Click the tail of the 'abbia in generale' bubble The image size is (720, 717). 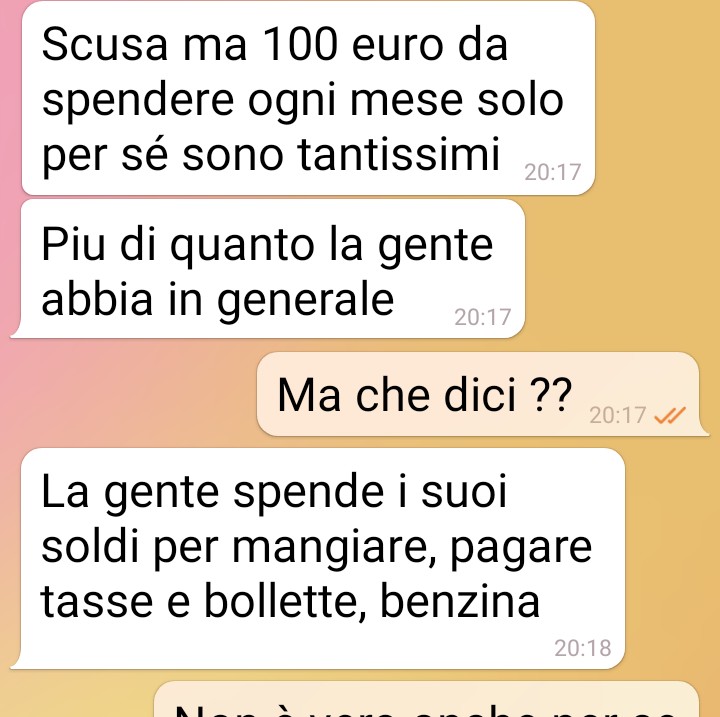(x=17, y=332)
